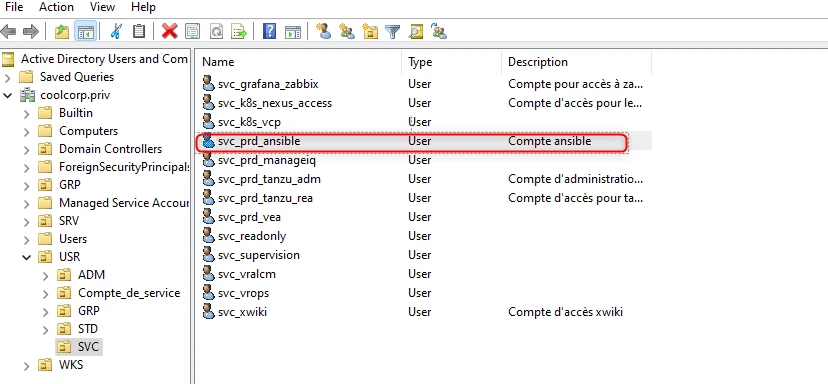Viewport: 828px width, 384px height.
Task: Select the STD OU under USR
Action: 88,329
